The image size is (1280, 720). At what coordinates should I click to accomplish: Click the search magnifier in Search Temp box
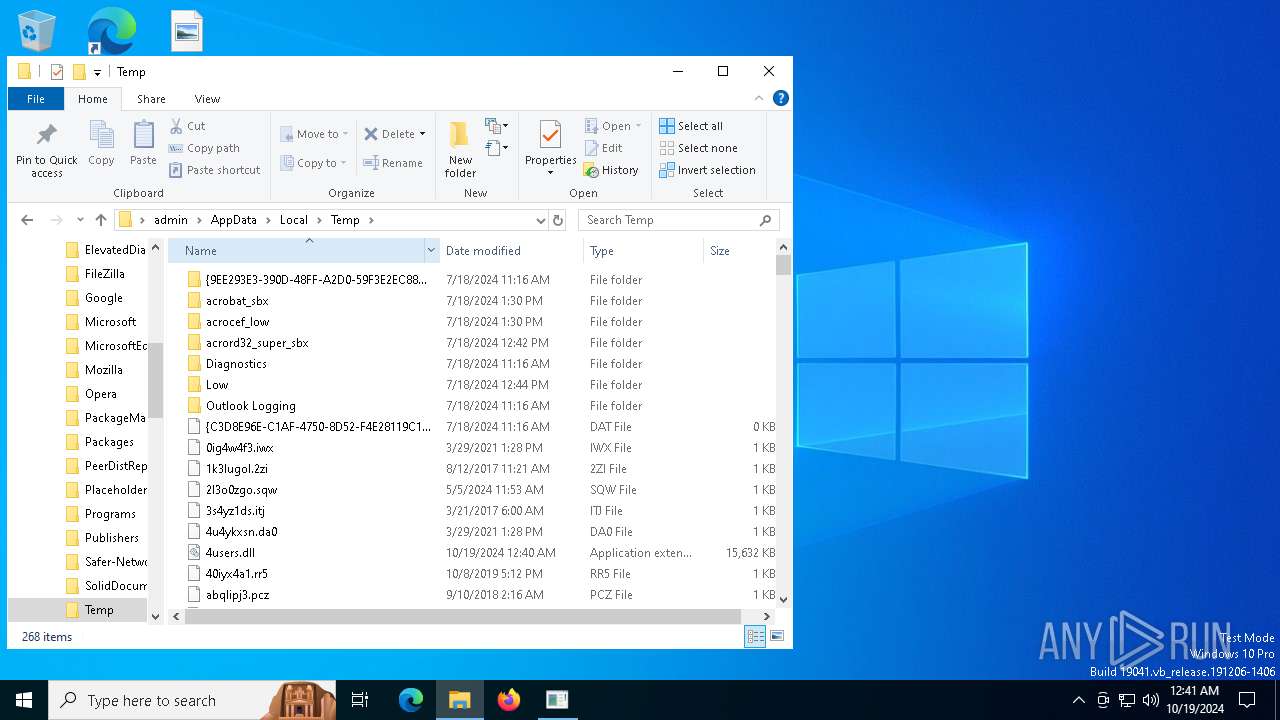766,220
